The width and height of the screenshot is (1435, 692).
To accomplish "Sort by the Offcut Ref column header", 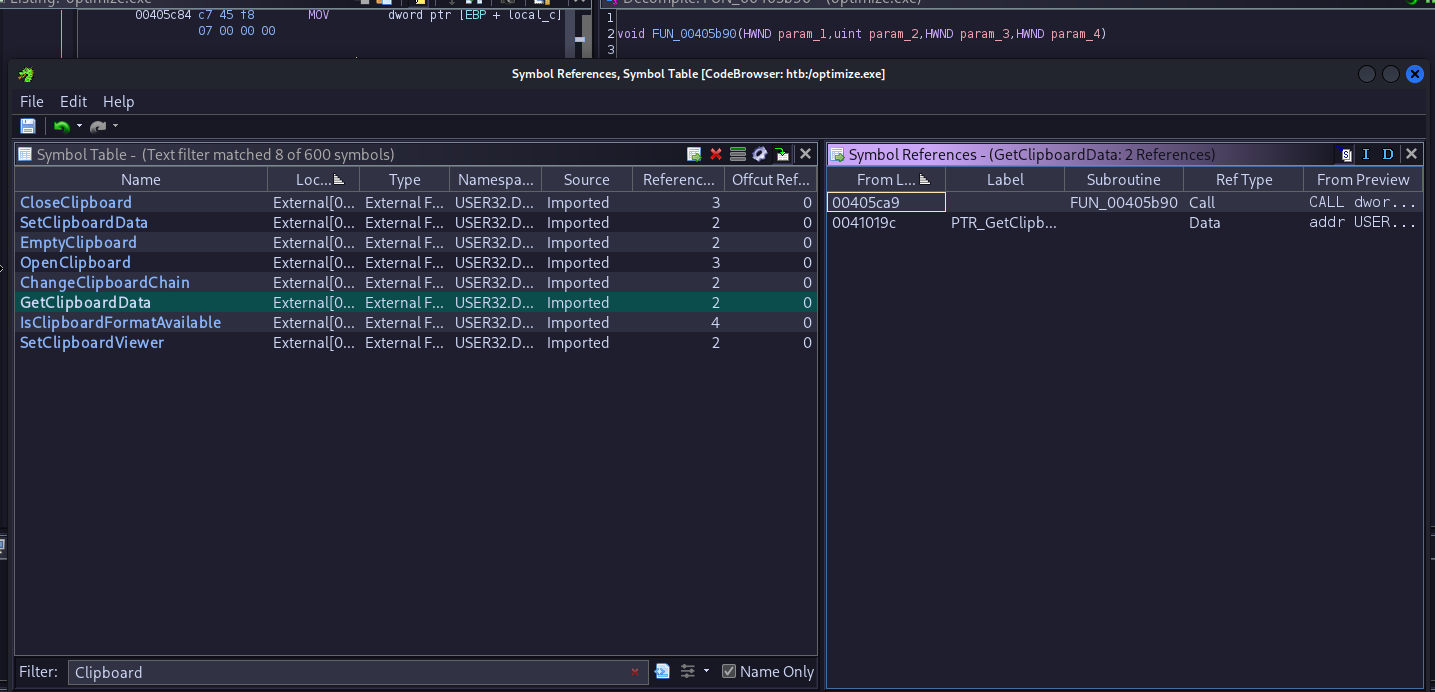I will tap(771, 180).
